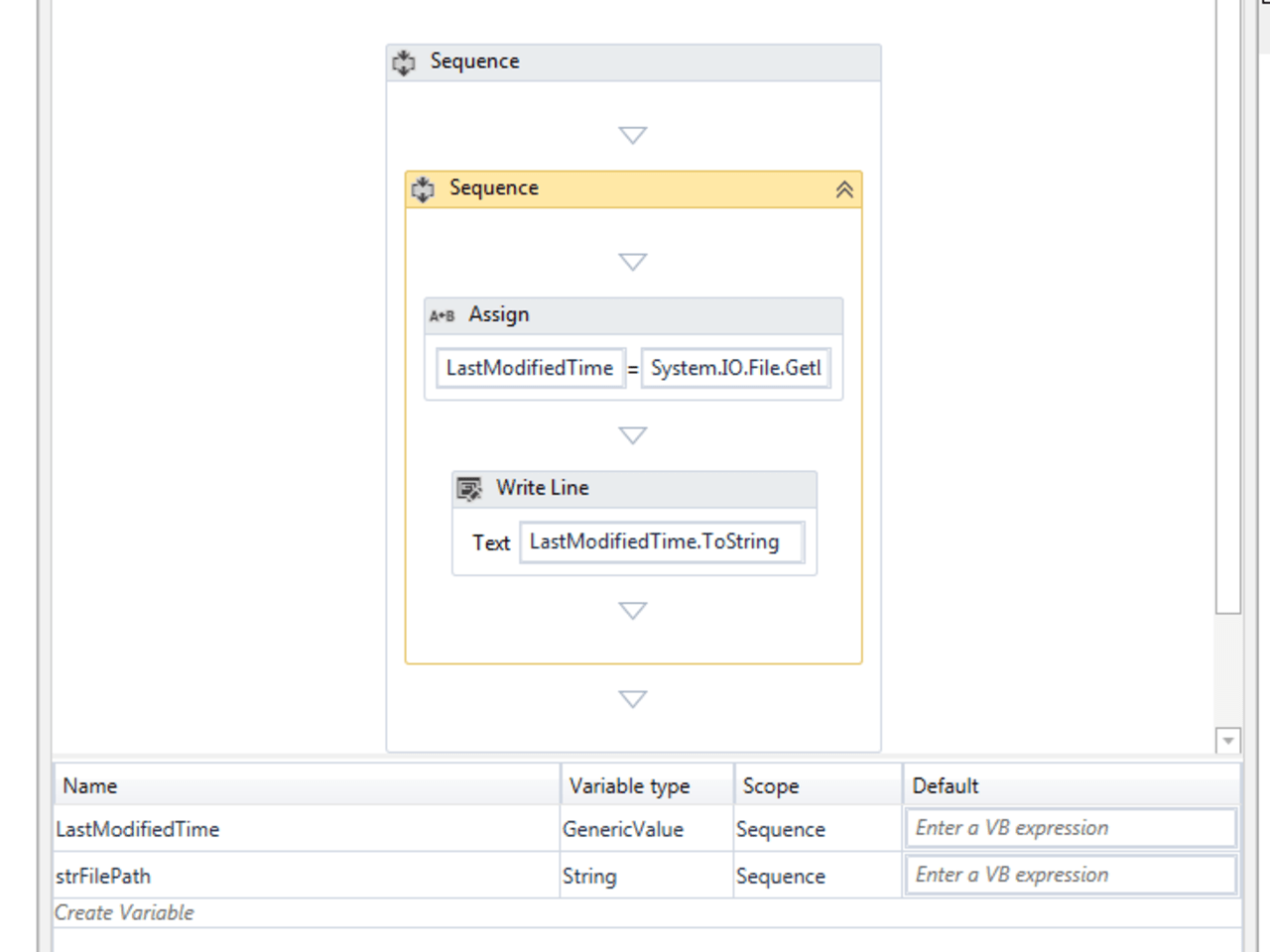Click designer vertical scrollbar down arrow
Image resolution: width=1270 pixels, height=952 pixels.
pos(1228,741)
